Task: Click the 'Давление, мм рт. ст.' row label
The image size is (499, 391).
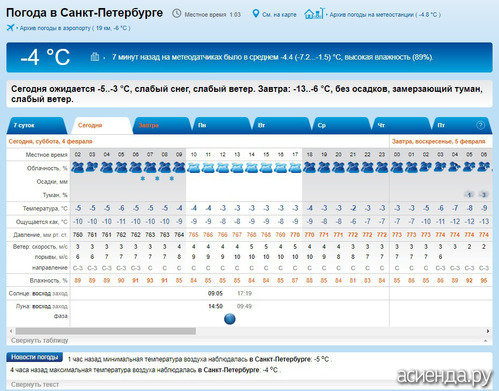Action: tap(40, 235)
